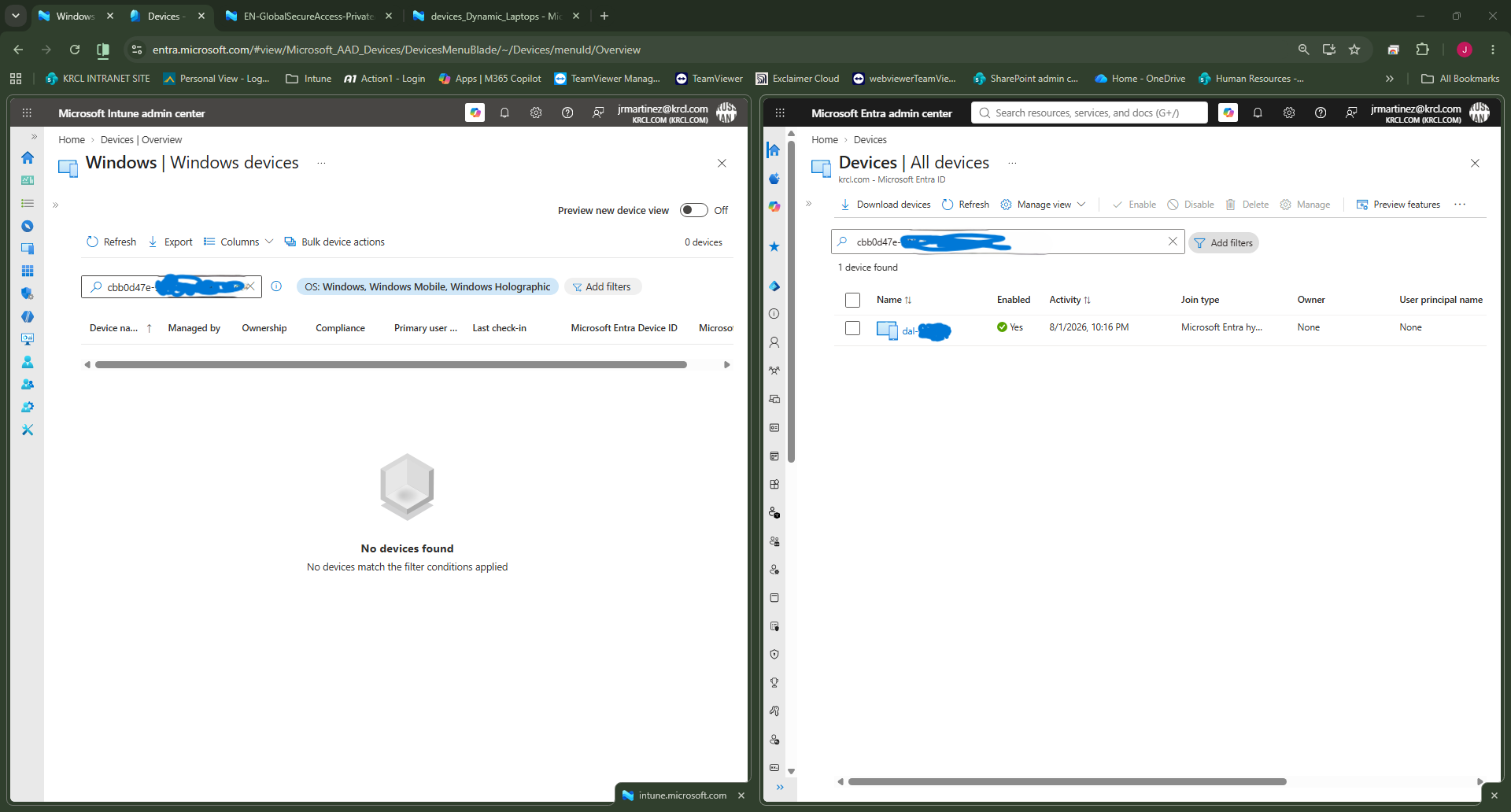Open Groups icon in the Entra sidebar

pos(774,371)
